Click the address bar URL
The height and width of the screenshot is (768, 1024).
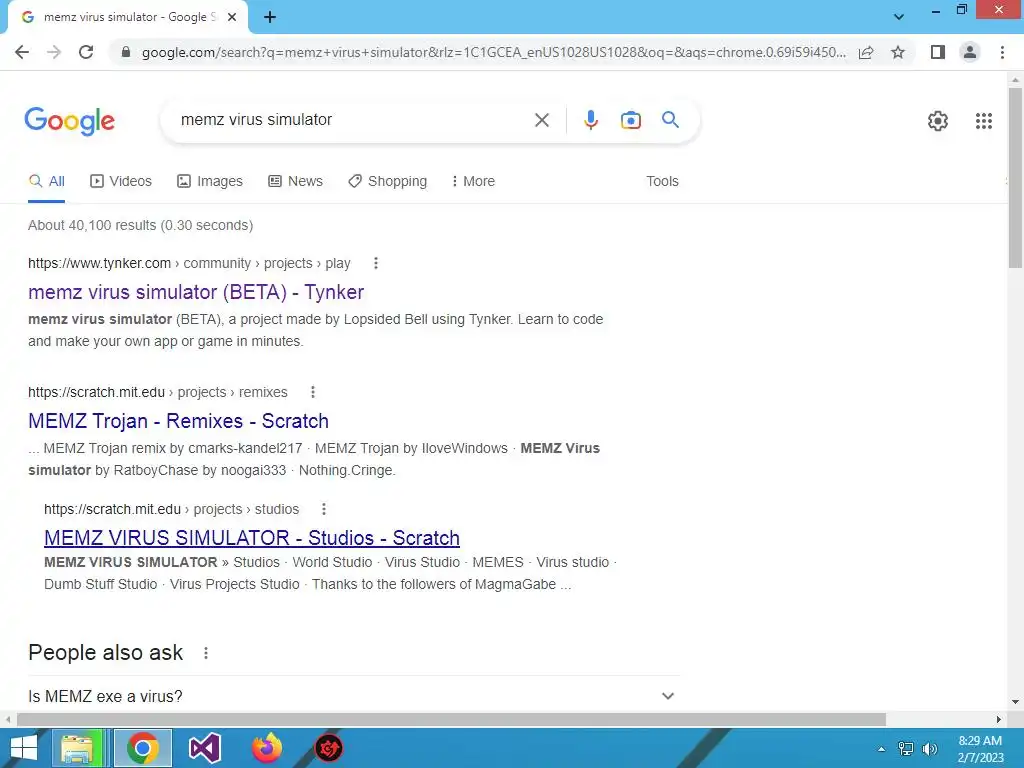pyautogui.click(x=494, y=52)
